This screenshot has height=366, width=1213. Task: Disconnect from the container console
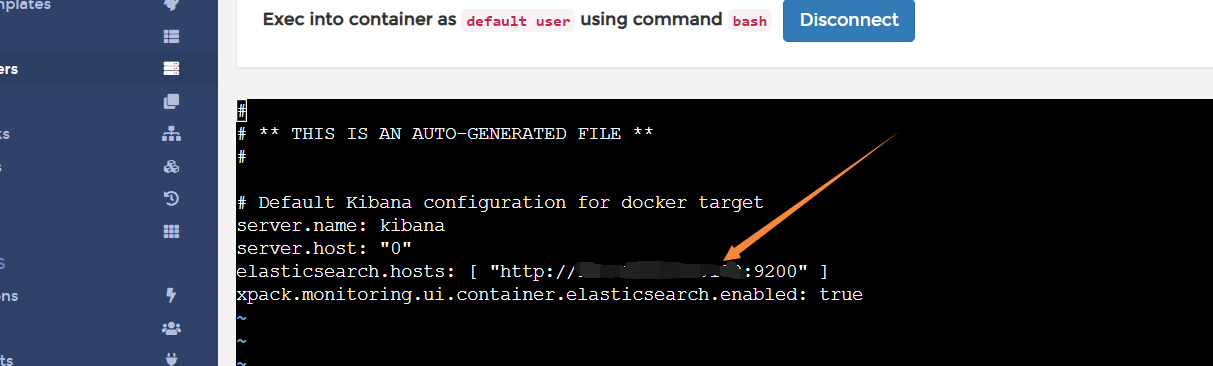(x=849, y=20)
